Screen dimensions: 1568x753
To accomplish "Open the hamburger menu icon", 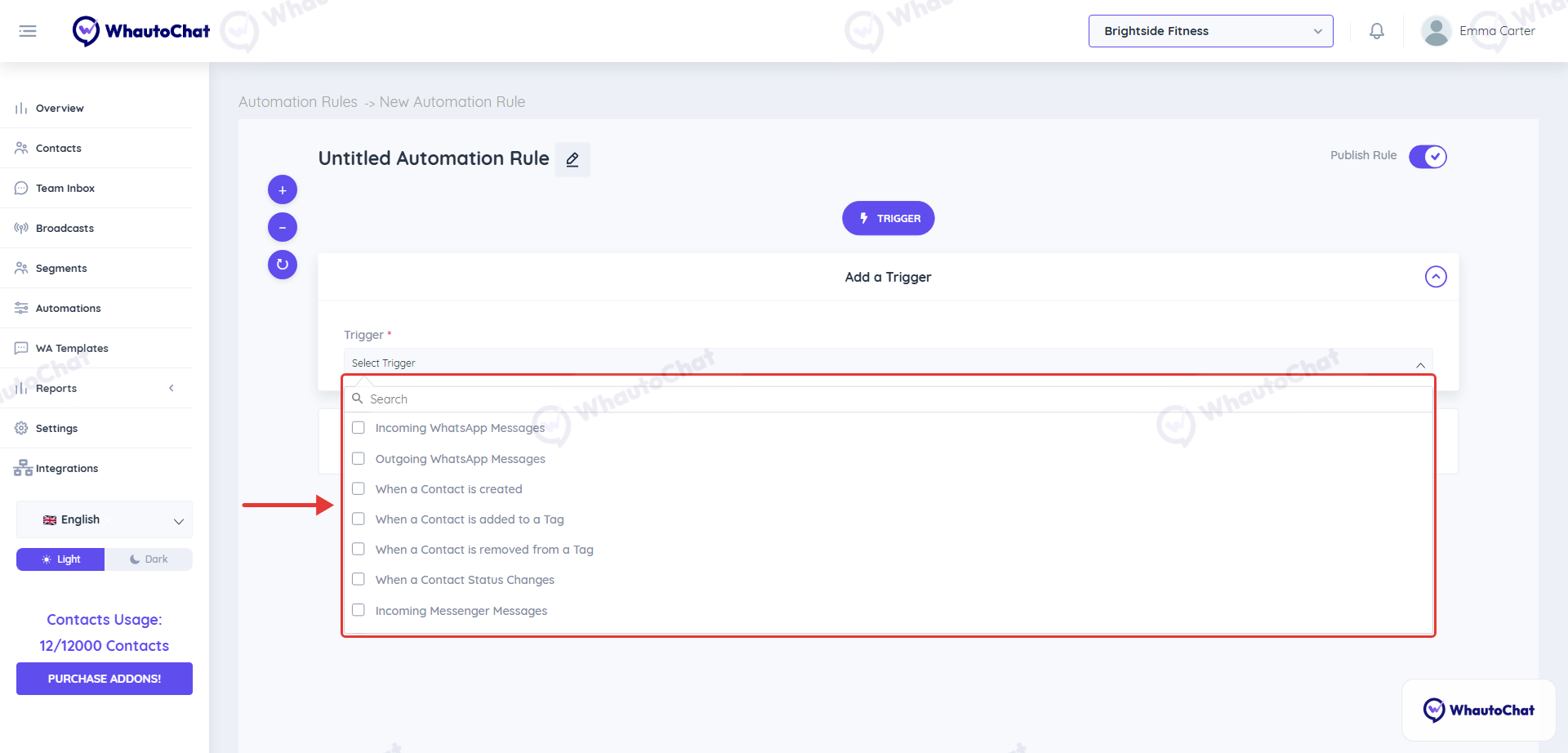I will point(28,31).
